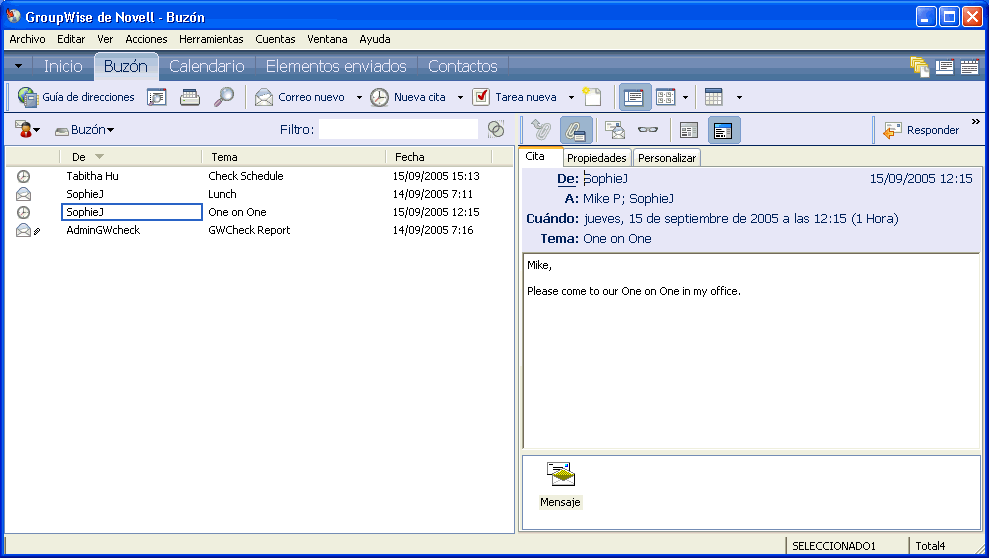Open the calendar grid view dropdown arrow
The height and width of the screenshot is (558, 989).
(739, 98)
